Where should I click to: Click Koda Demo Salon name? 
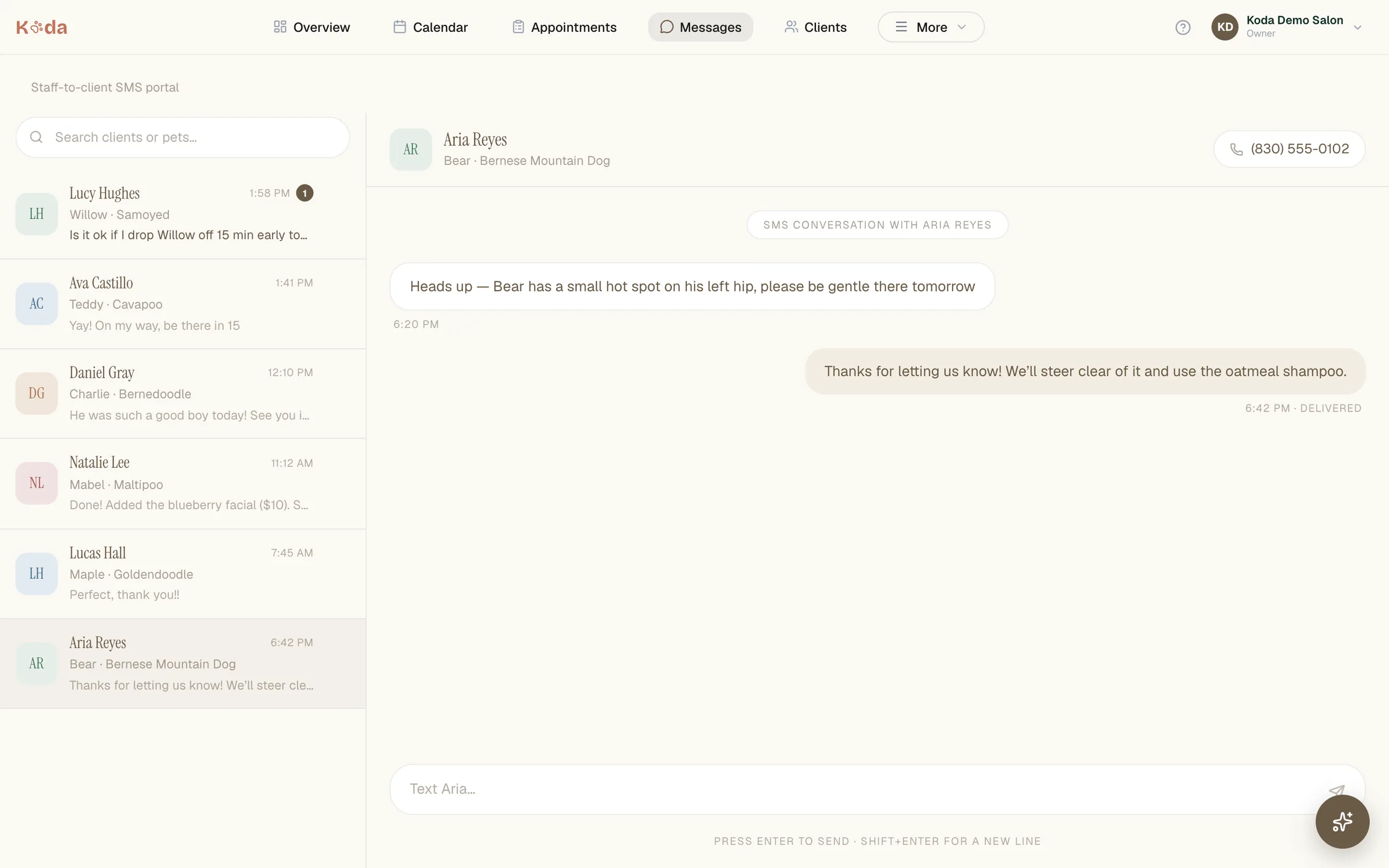pyautogui.click(x=1295, y=20)
